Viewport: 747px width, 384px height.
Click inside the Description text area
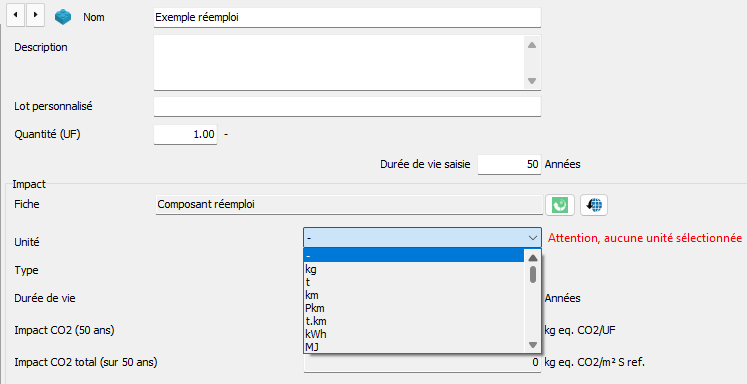[339, 62]
